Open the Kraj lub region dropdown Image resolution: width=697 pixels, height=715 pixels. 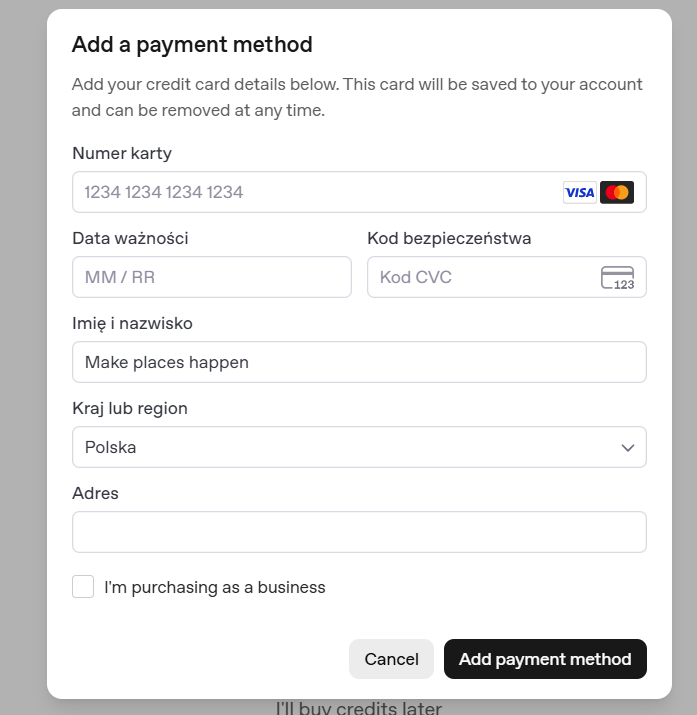tap(359, 447)
